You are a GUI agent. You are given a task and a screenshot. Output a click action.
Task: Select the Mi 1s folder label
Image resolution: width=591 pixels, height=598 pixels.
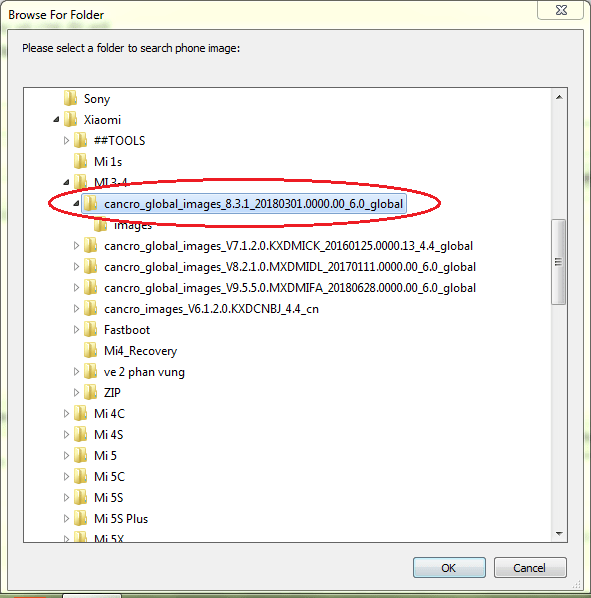coord(108,162)
